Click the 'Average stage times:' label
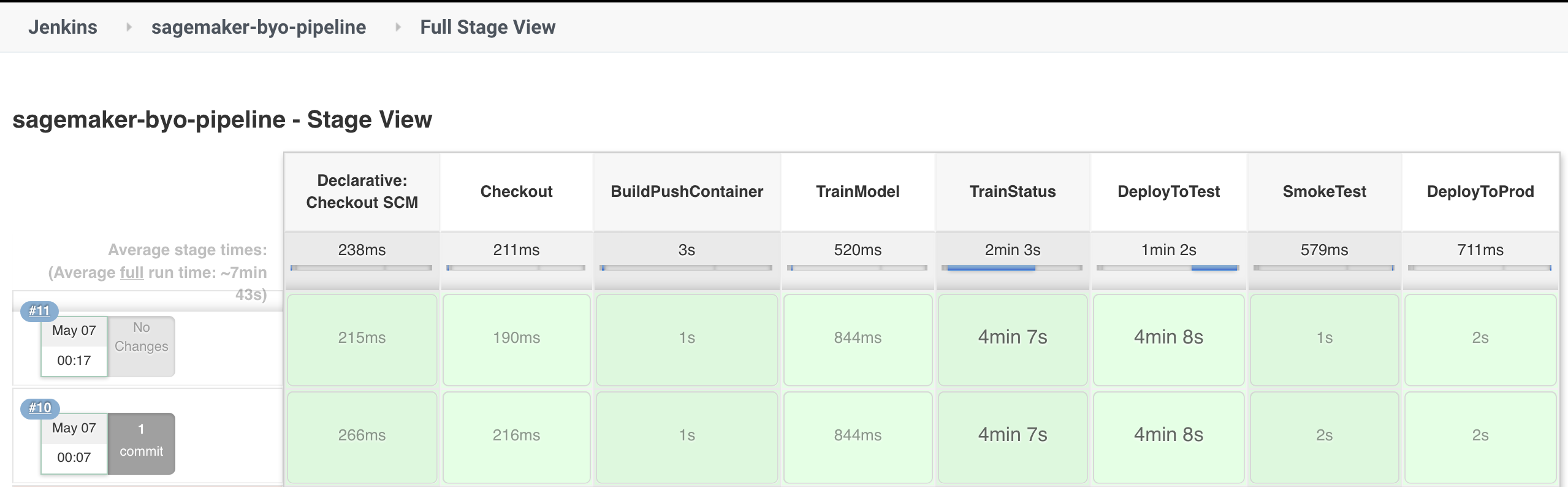This screenshot has width=1568, height=487. pyautogui.click(x=188, y=250)
